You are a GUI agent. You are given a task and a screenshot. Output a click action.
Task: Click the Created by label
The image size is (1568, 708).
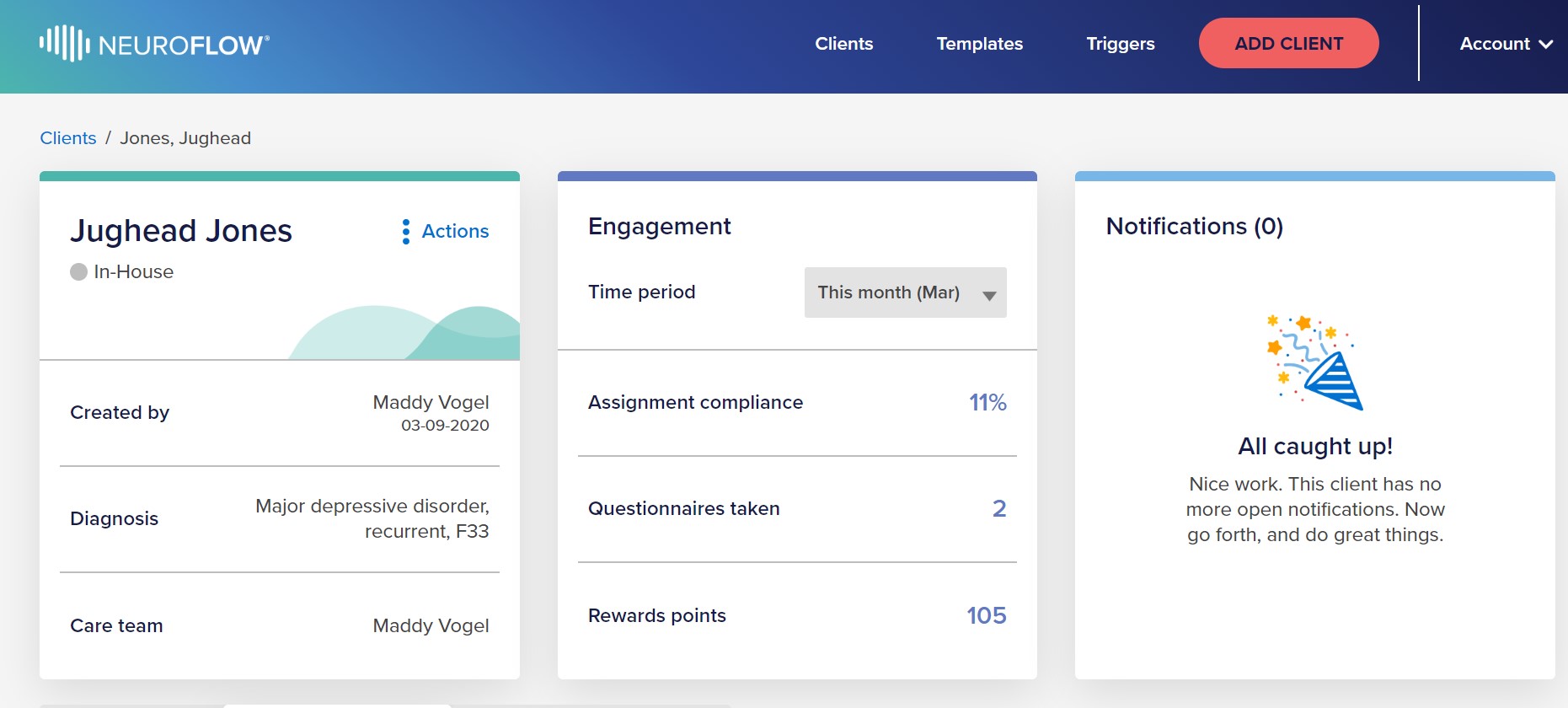click(x=120, y=413)
